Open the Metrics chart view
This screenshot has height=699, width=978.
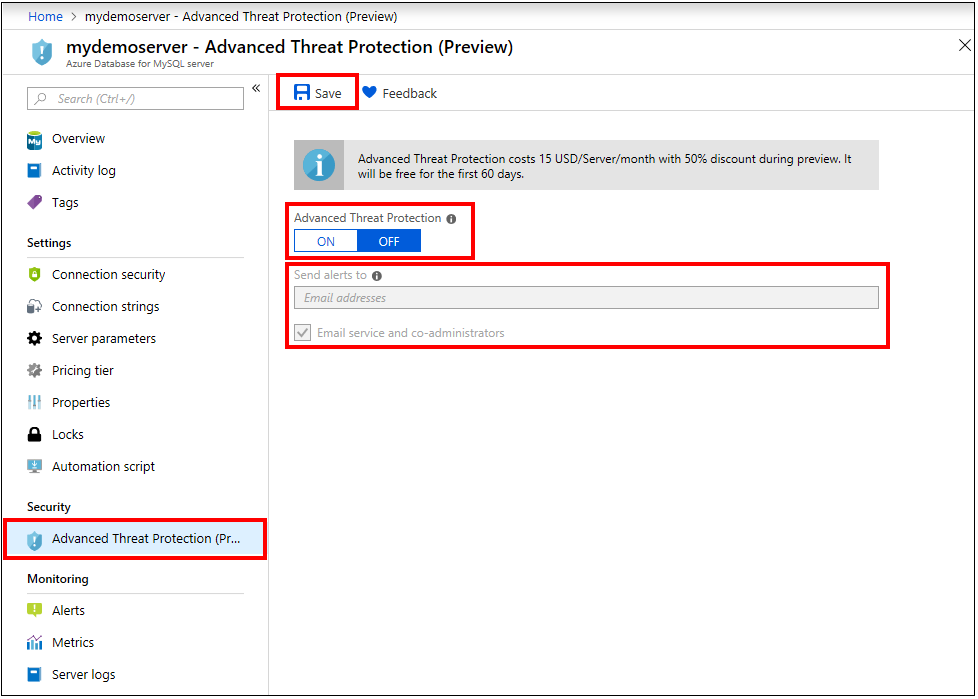click(76, 642)
